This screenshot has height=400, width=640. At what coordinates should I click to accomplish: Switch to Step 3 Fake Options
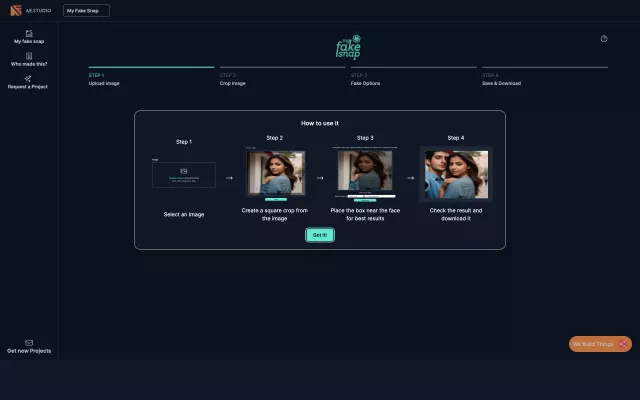pos(364,79)
